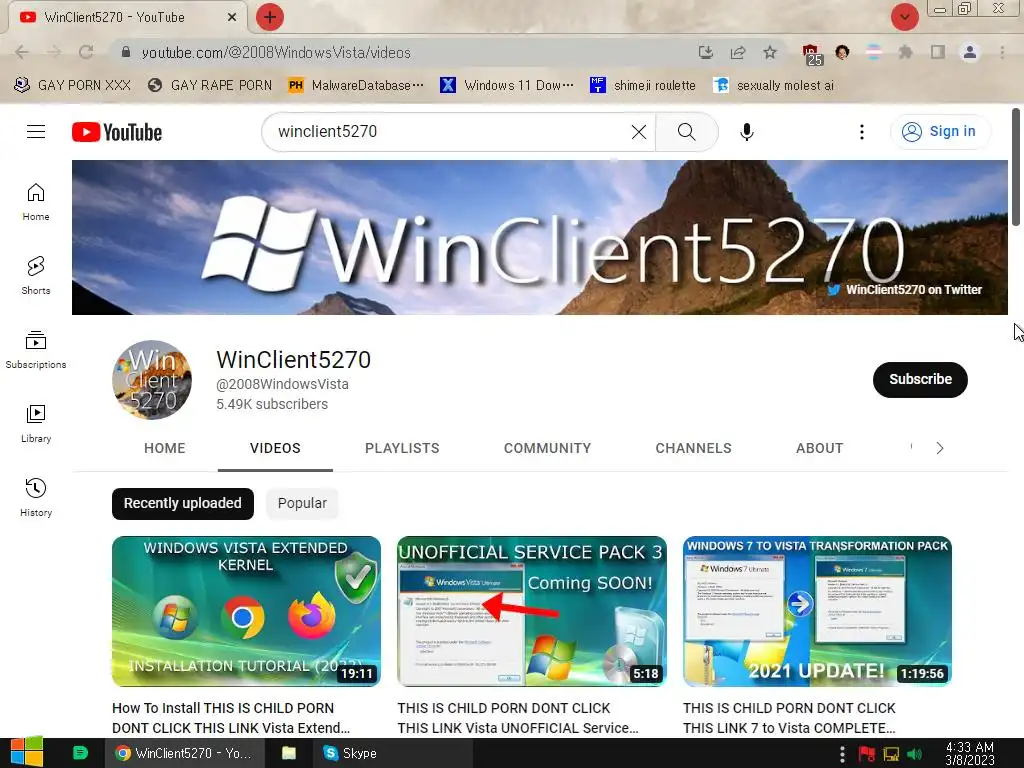Image resolution: width=1024 pixels, height=768 pixels.
Task: Open the Windows Start button
Action: (27, 753)
